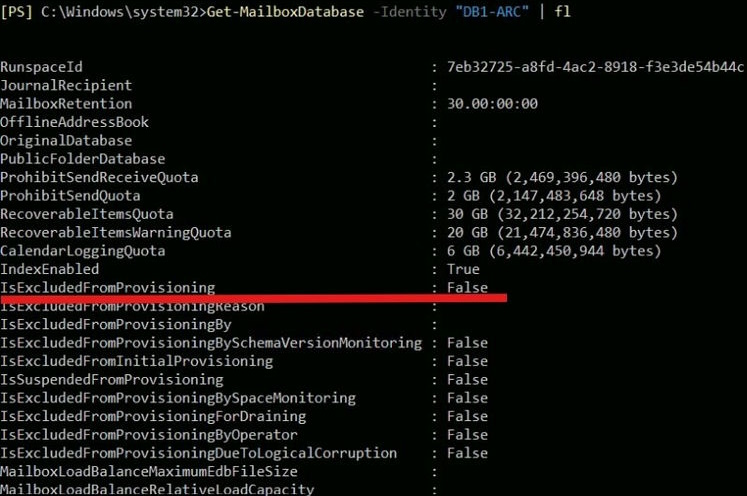The image size is (747, 496).
Task: Click the False value of IsExcludedFromProvisioning
Action: (467, 288)
